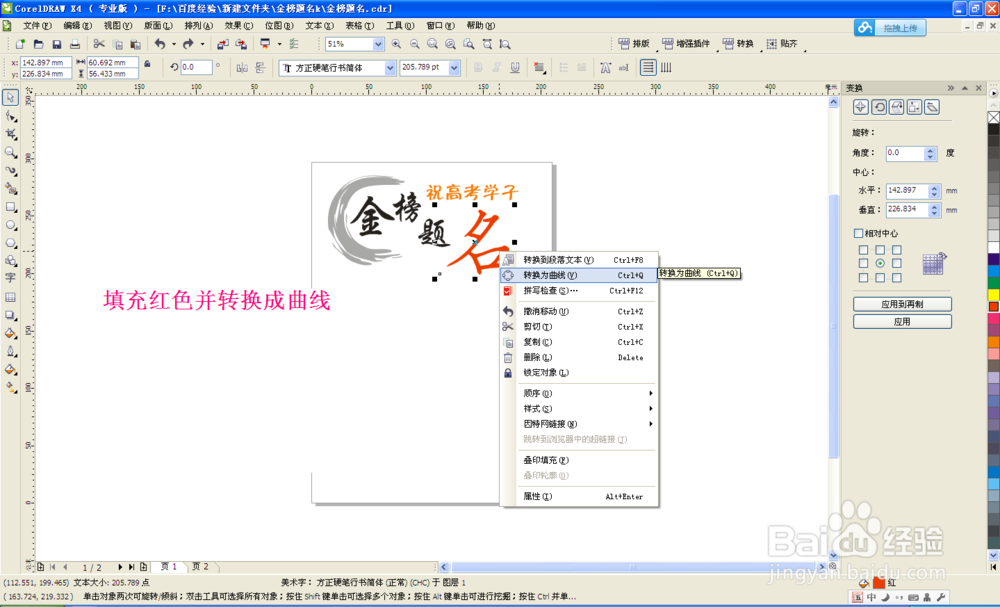1000x607 pixels.
Task: Open the 效果 menu
Action: click(x=239, y=26)
